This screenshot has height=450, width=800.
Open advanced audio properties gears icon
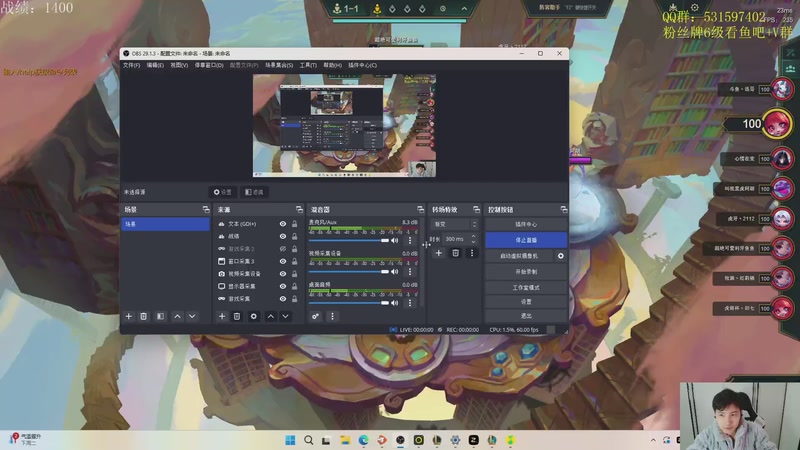315,316
